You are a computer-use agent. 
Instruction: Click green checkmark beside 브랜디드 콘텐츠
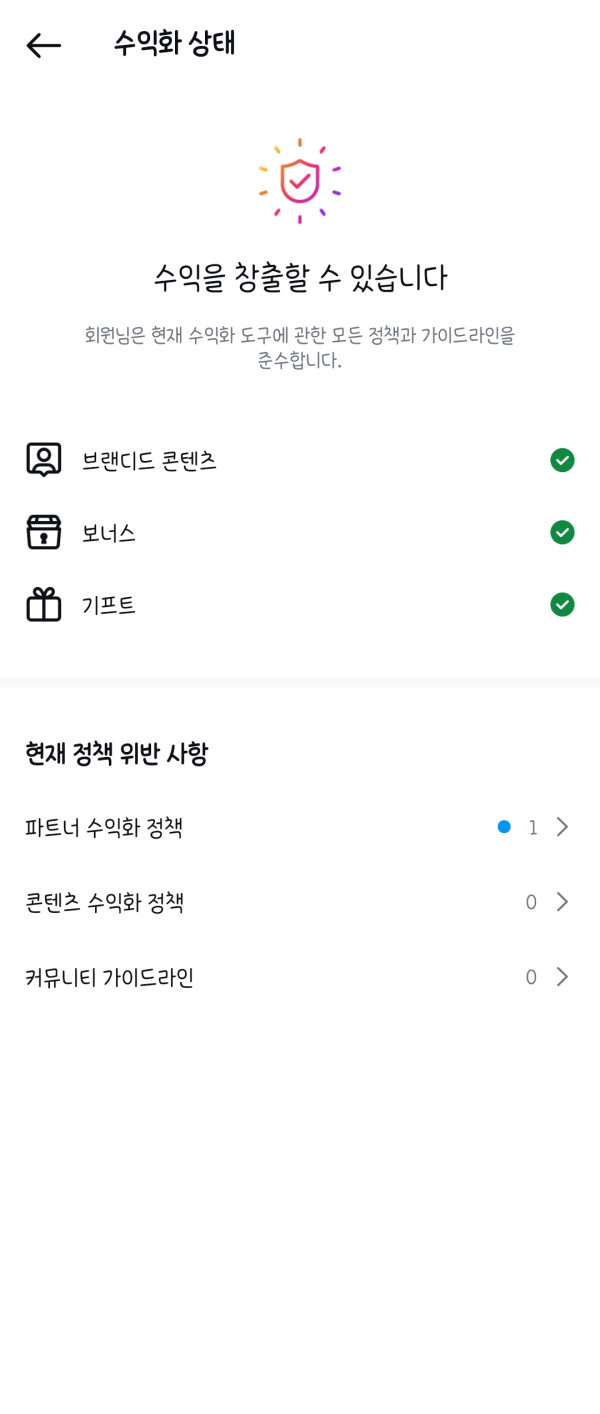coord(562,460)
